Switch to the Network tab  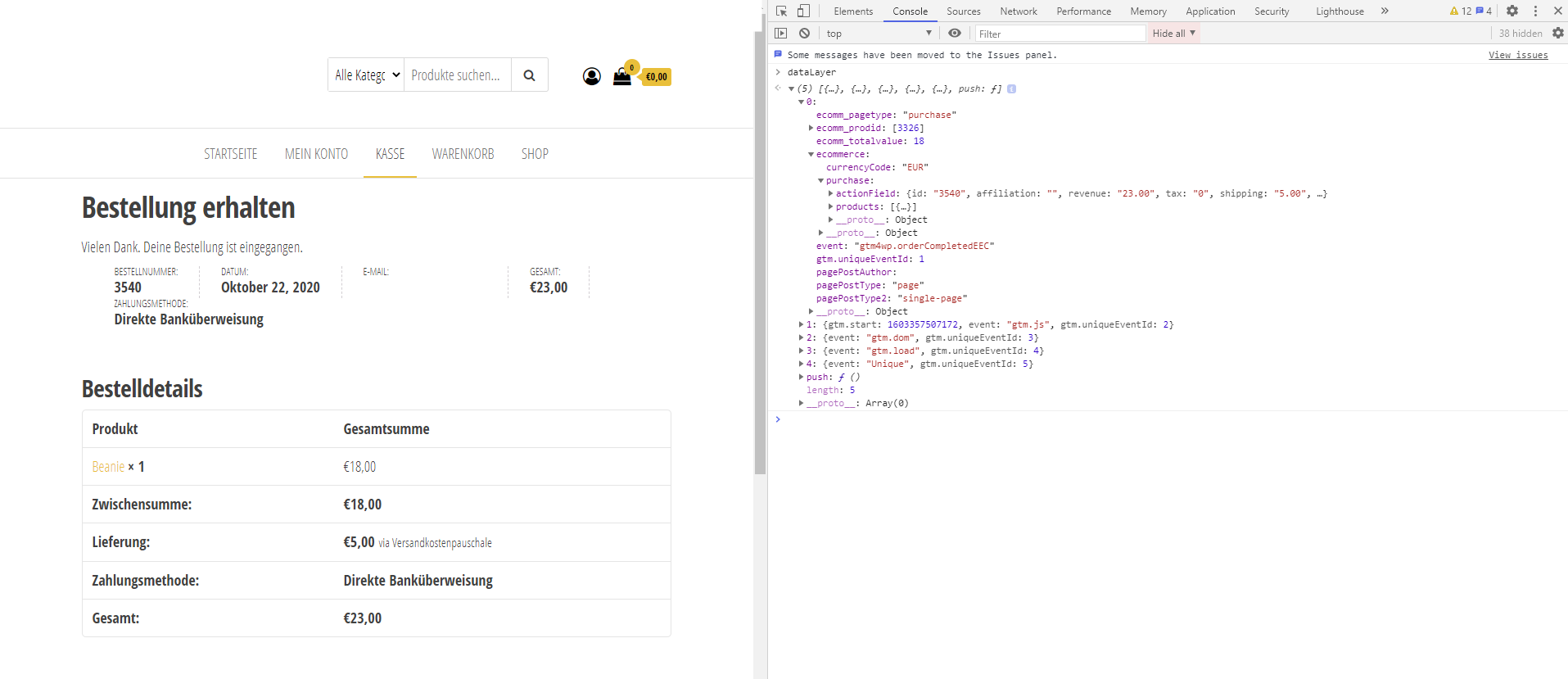1018,11
